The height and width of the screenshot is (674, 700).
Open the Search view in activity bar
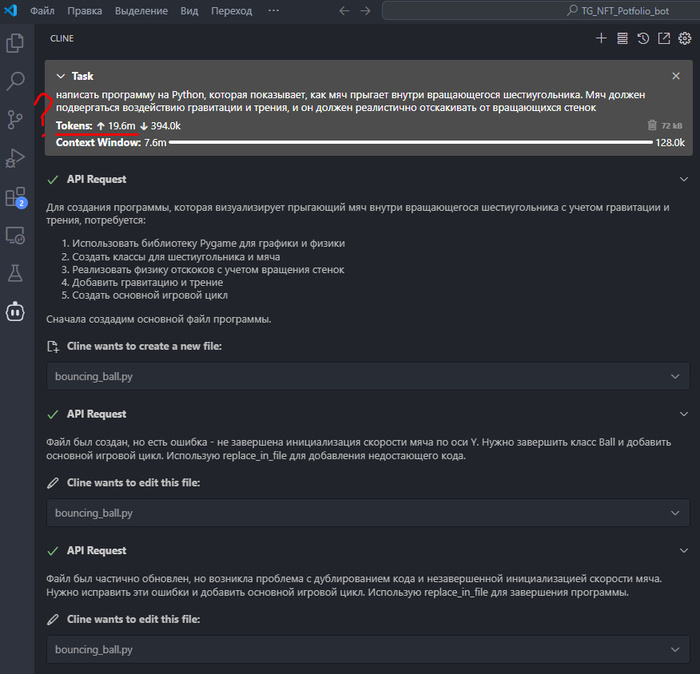pyautogui.click(x=15, y=81)
